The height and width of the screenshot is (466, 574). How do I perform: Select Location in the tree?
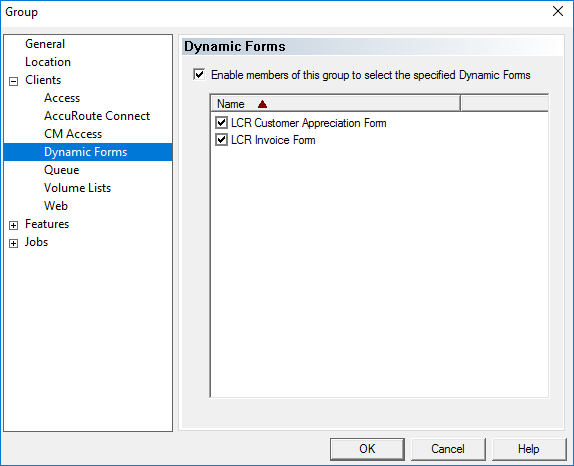[x=48, y=62]
